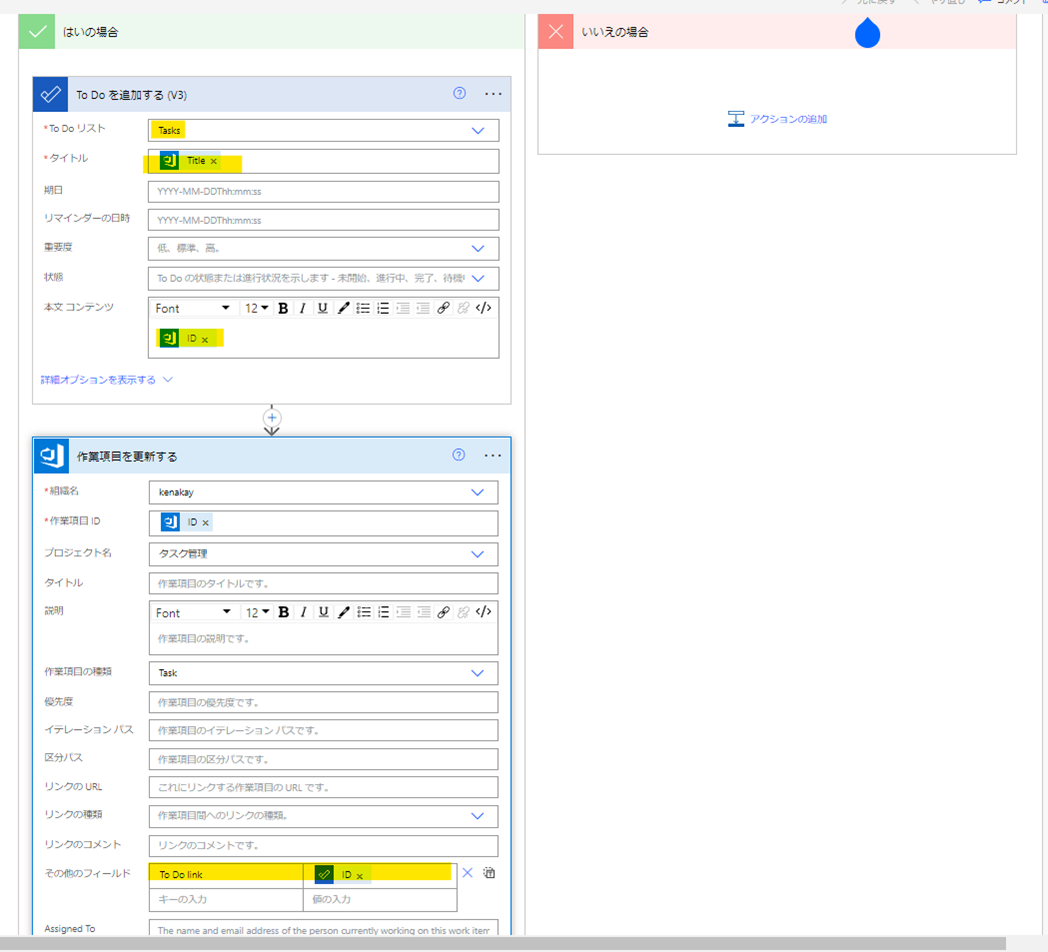Expand 詳細オプションを表示する

point(106,380)
